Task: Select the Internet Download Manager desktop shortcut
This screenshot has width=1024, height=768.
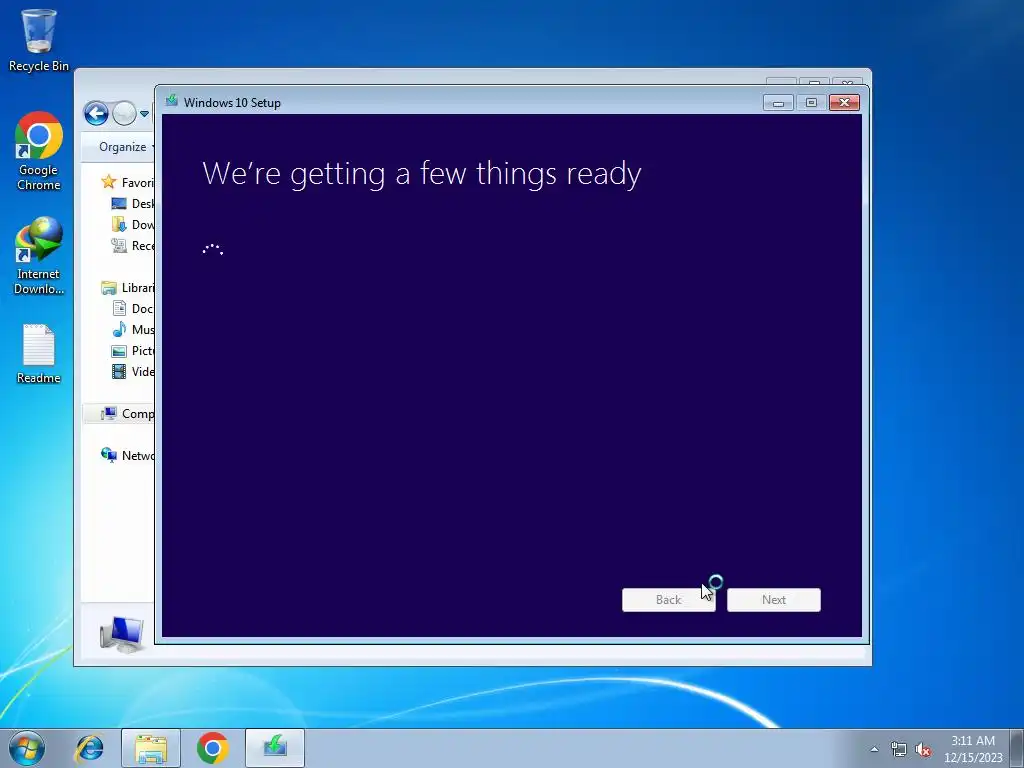Action: point(39,255)
